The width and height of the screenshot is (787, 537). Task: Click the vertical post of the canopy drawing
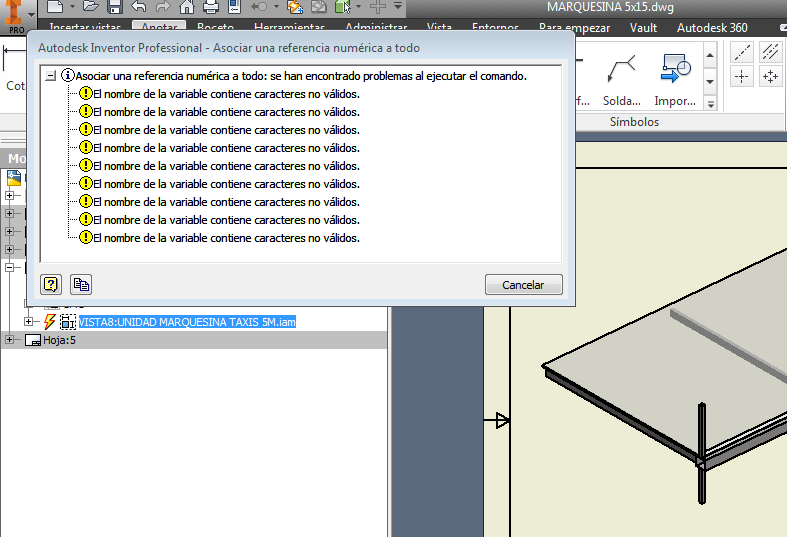(702, 453)
